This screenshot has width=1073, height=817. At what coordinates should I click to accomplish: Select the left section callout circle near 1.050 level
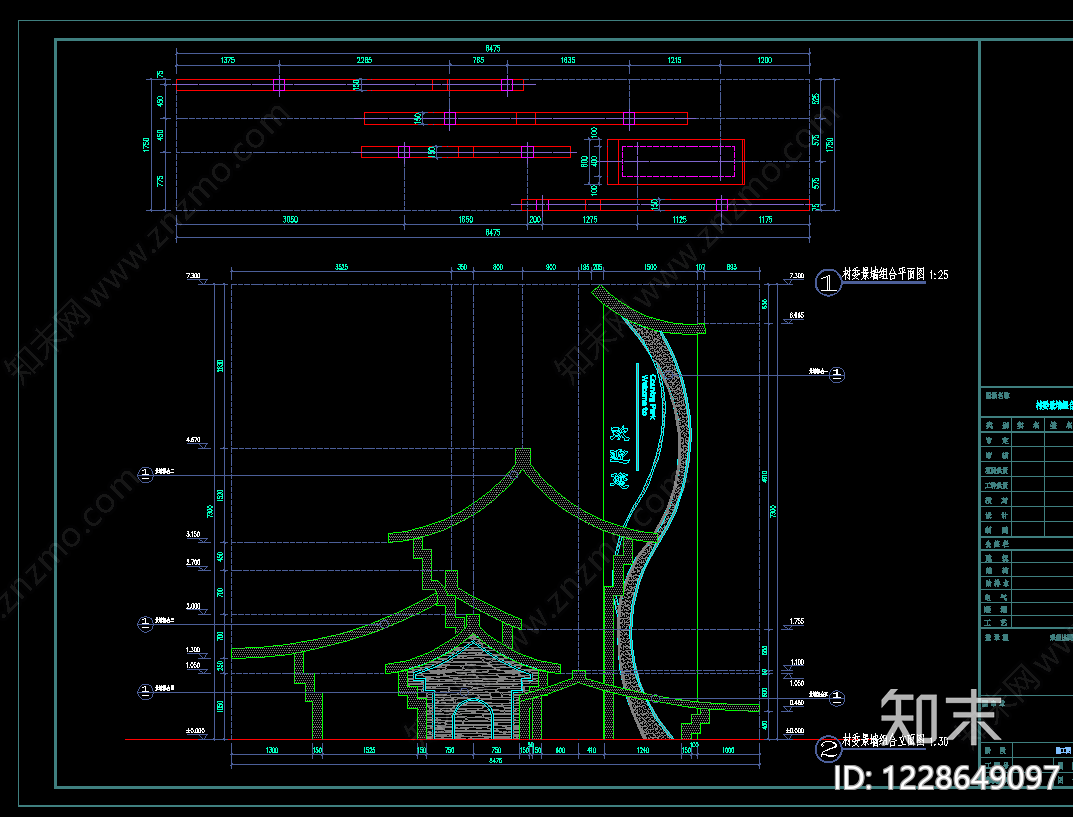pyautogui.click(x=145, y=692)
